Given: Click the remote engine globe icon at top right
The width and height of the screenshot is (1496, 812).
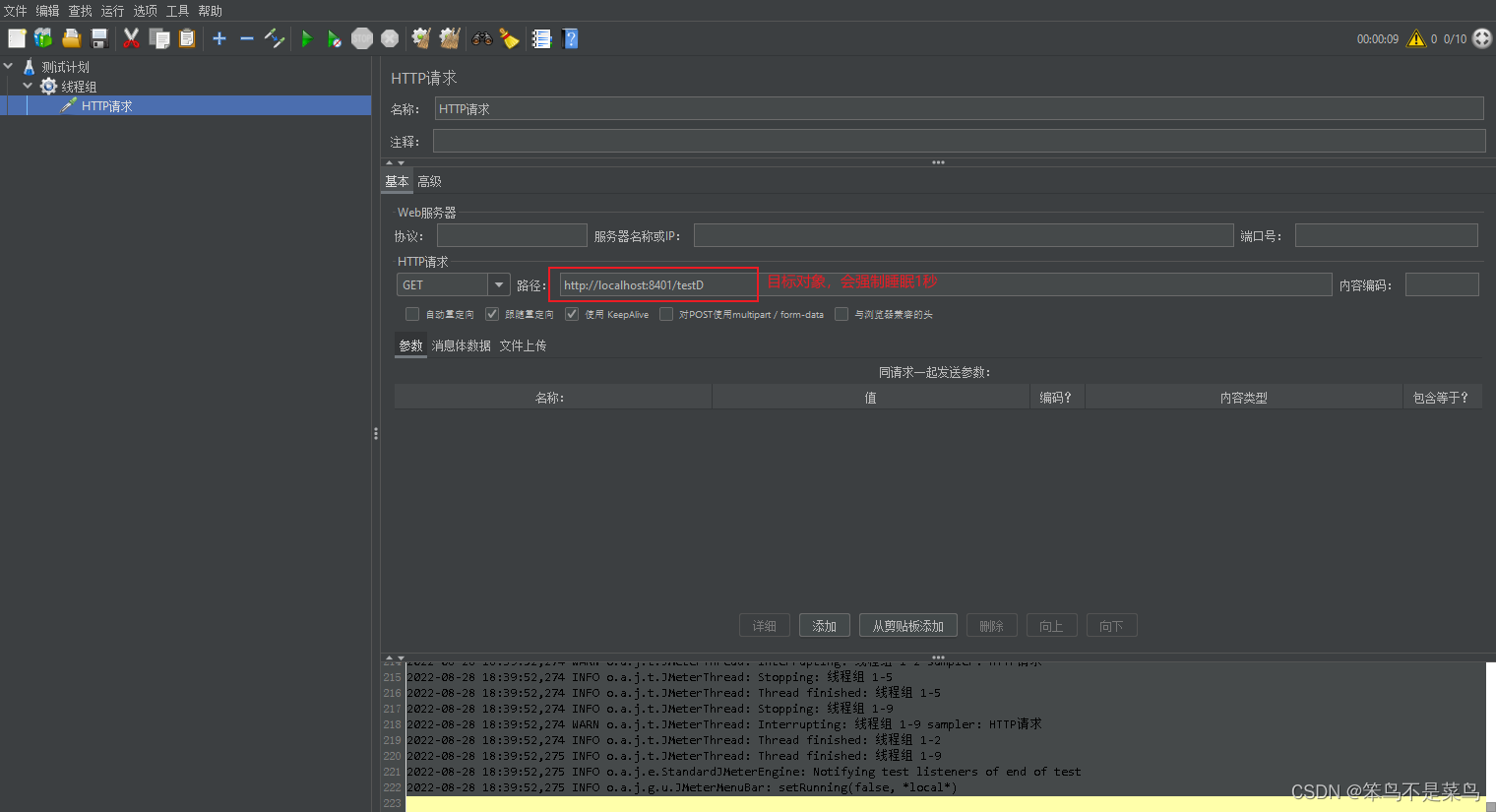Looking at the screenshot, I should tap(1482, 38).
